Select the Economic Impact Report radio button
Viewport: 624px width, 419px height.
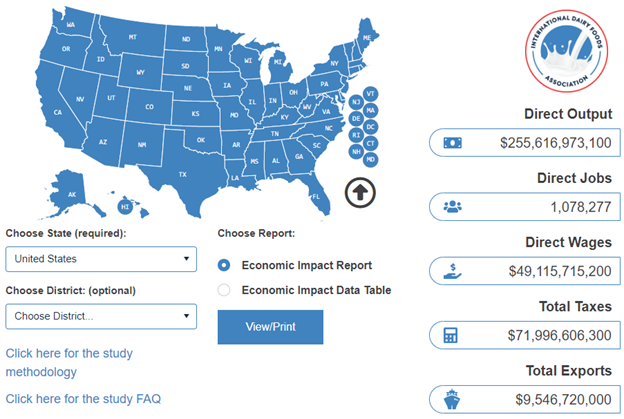(x=224, y=265)
